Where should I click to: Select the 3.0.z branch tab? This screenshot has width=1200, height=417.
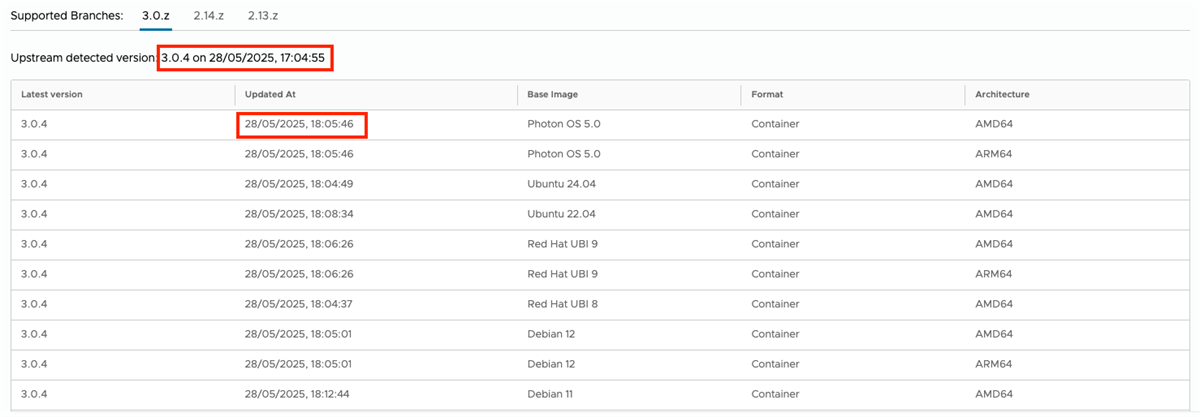156,16
